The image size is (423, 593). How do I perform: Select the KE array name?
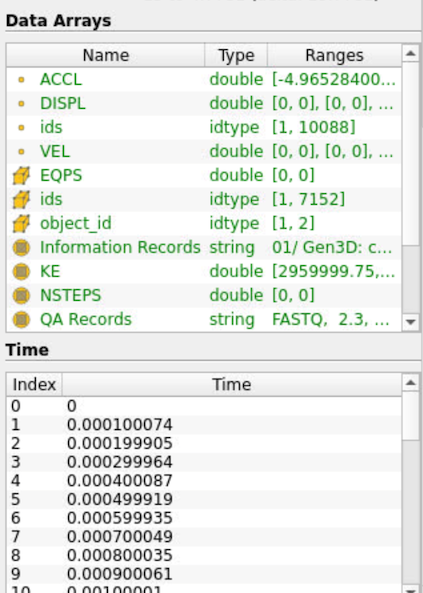pos(50,272)
